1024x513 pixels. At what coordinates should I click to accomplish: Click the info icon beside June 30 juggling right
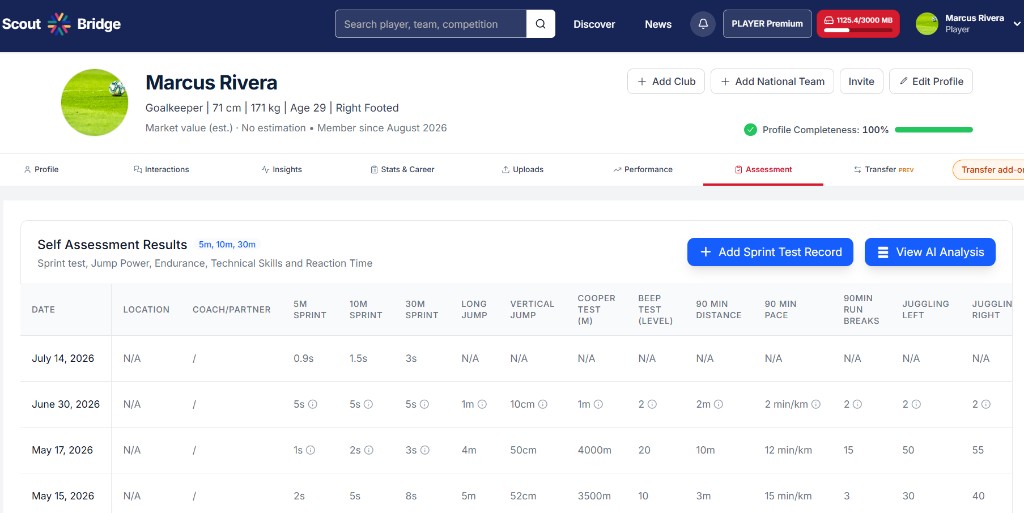[x=985, y=404]
